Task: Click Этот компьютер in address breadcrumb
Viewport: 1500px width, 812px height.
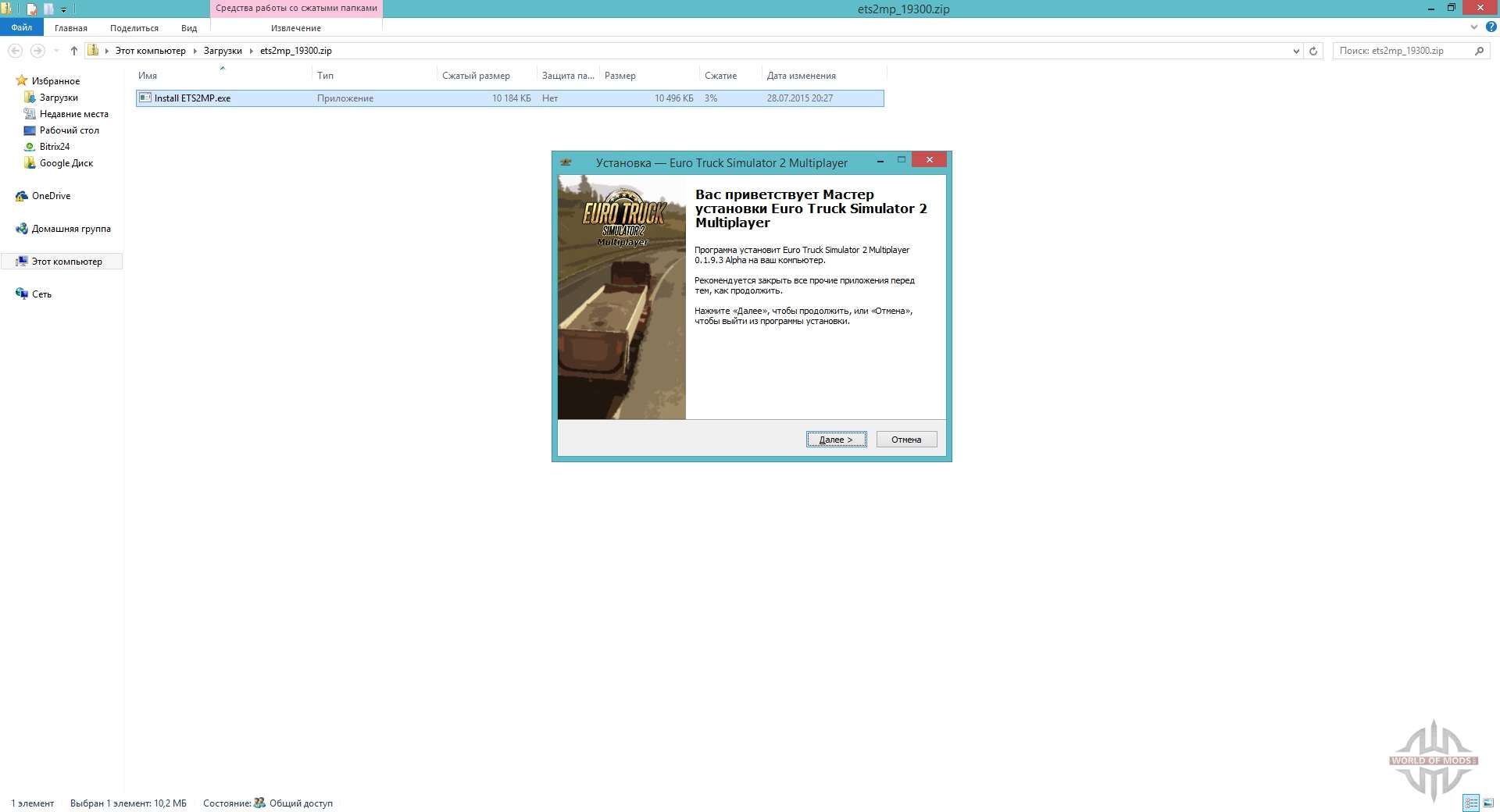Action: (x=150, y=51)
